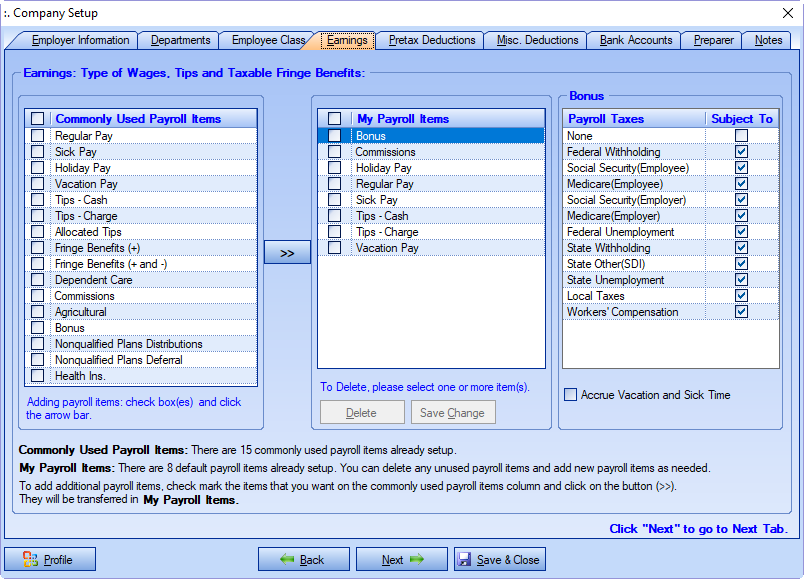Viewport: 804px width, 579px height.
Task: Uncheck Federal Withholding subject-to box
Action: point(741,152)
